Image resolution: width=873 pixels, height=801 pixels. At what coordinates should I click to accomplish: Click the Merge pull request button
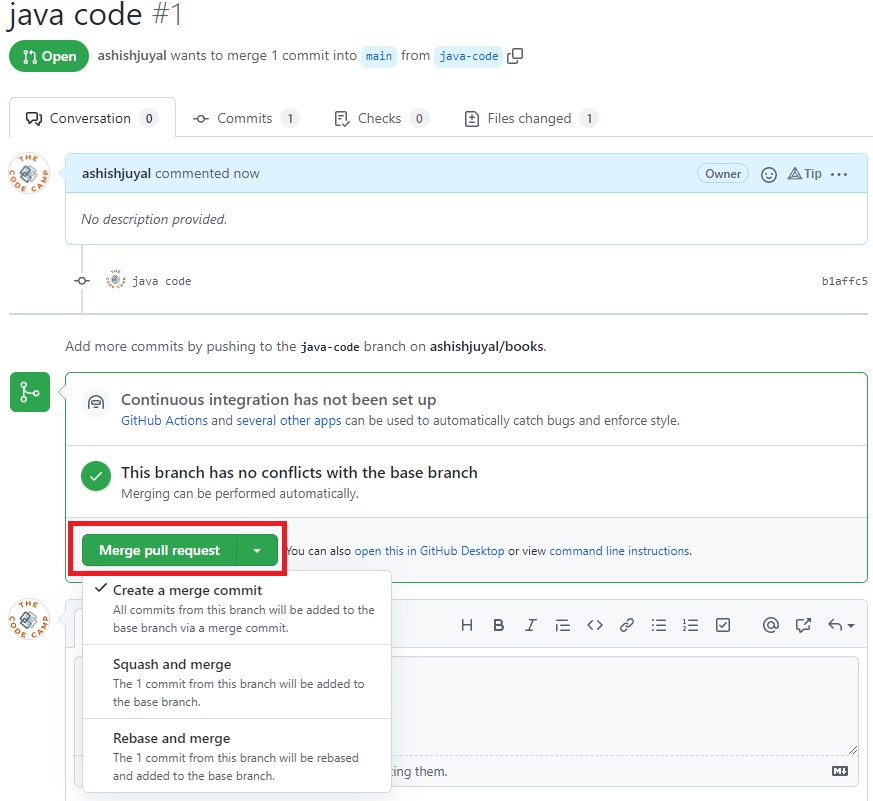160,550
